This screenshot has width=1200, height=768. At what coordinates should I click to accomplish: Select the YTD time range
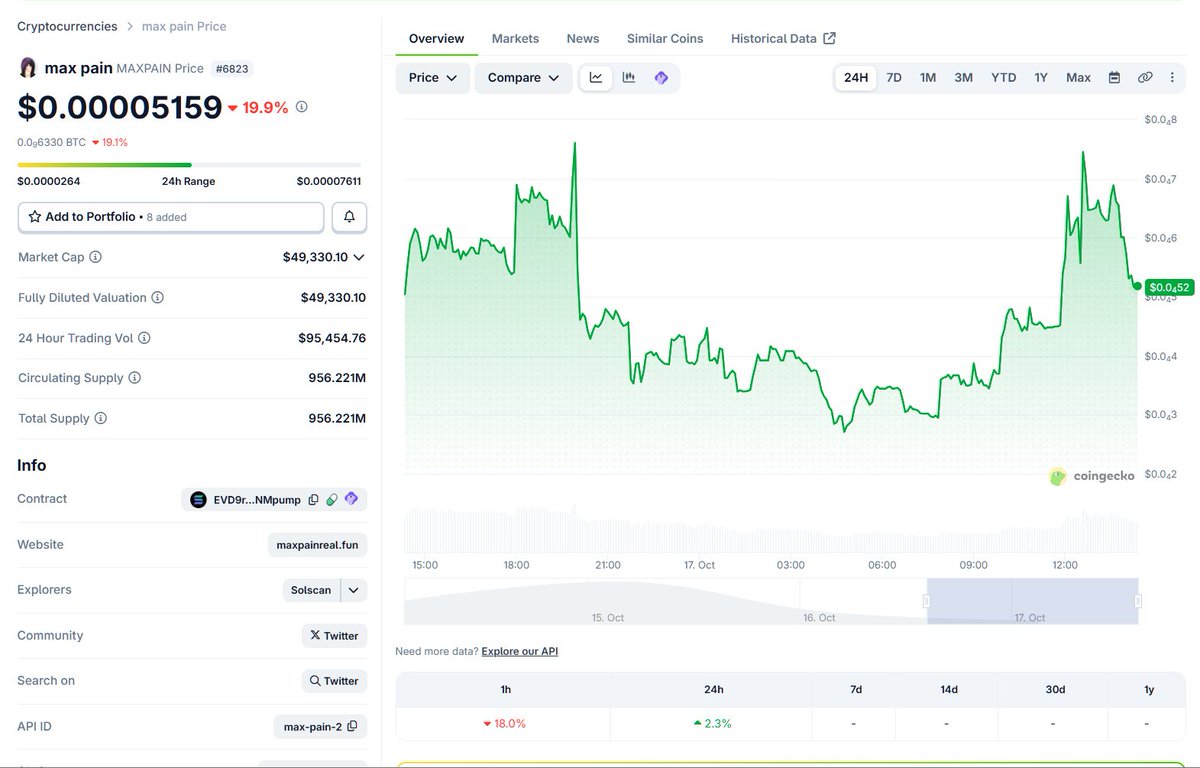(1003, 78)
